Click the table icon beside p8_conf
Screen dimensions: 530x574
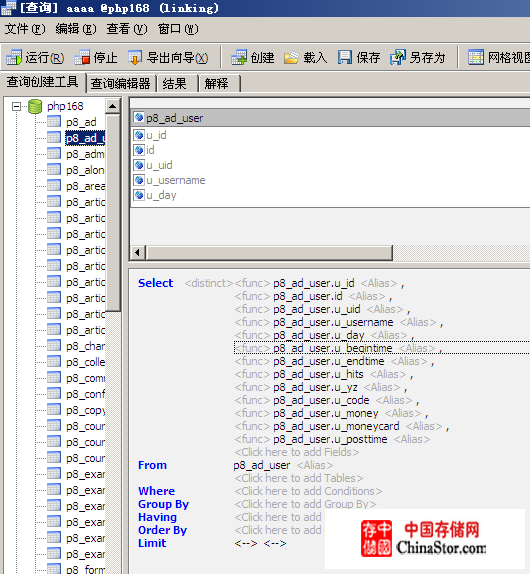[54, 394]
